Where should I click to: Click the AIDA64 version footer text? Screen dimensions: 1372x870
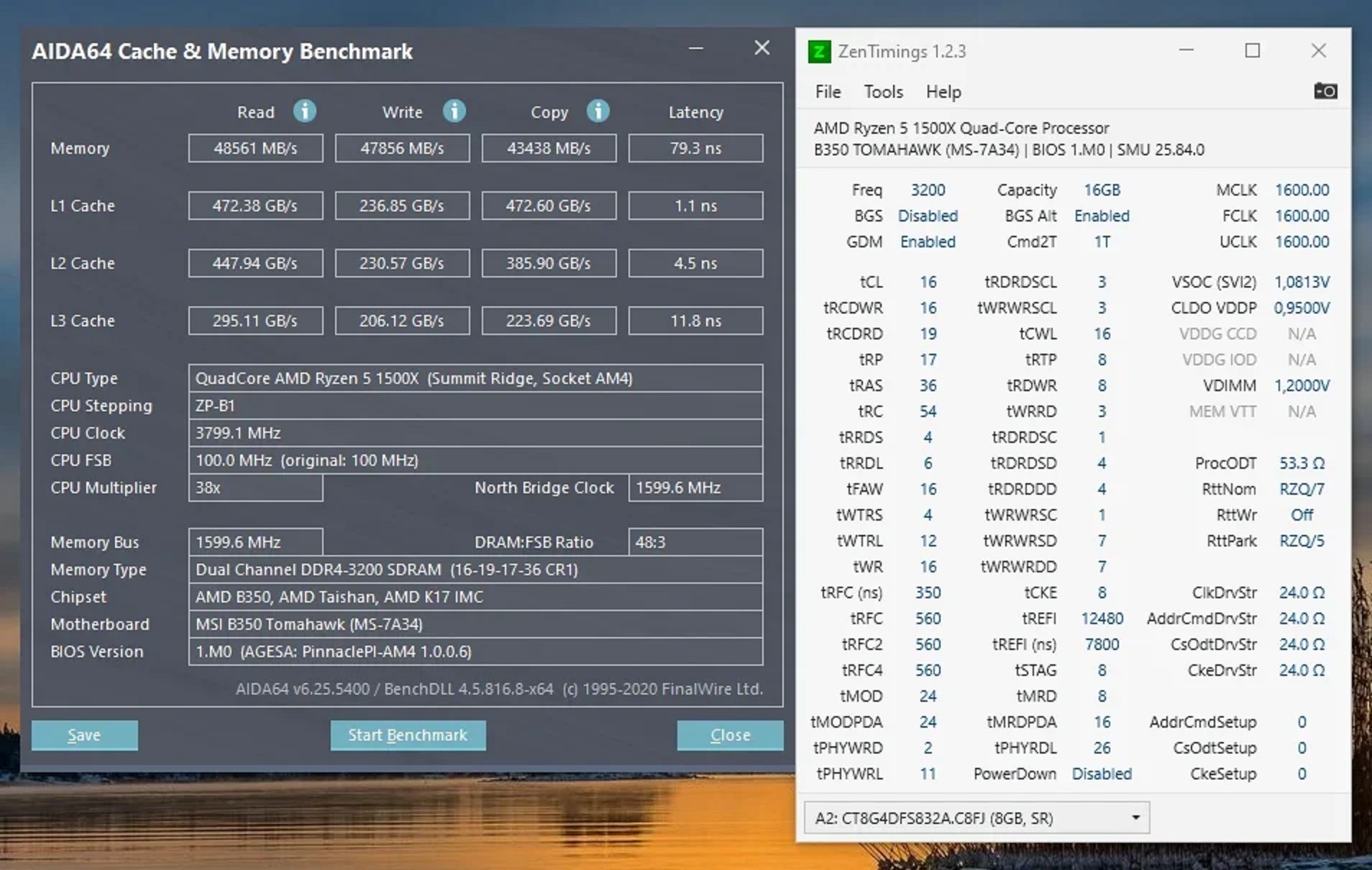(499, 689)
